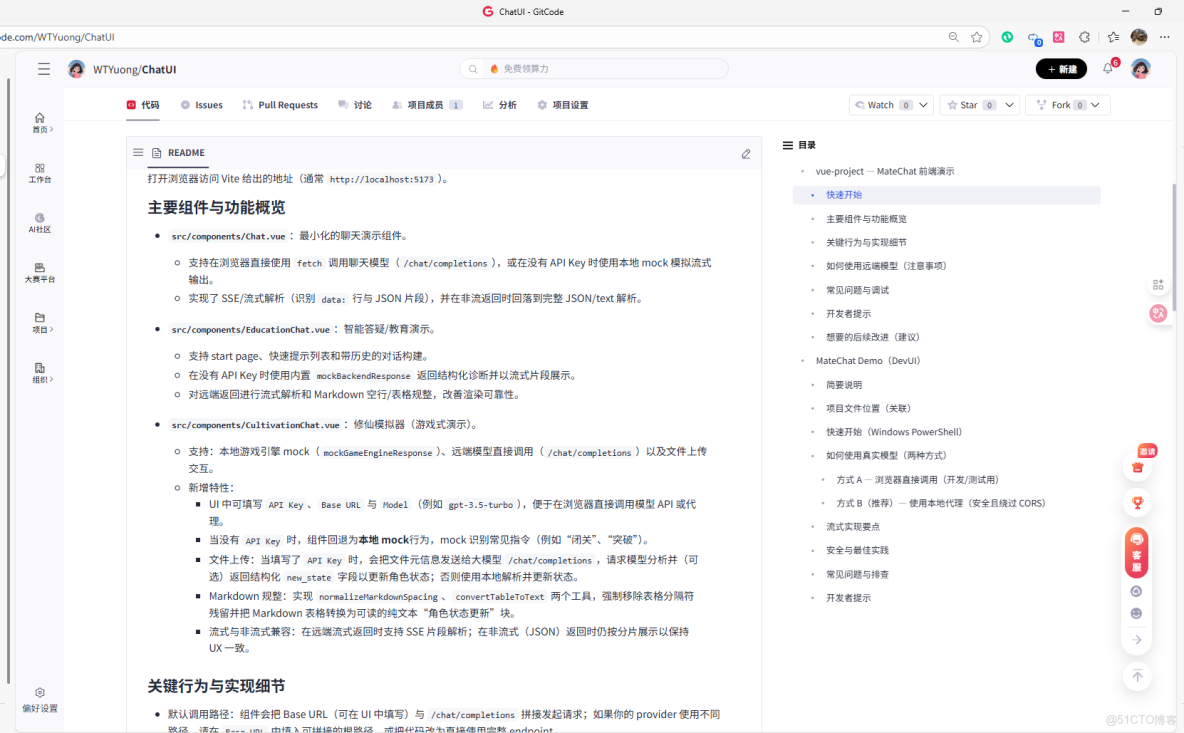Toggle Watch for the repo

[x=880, y=104]
